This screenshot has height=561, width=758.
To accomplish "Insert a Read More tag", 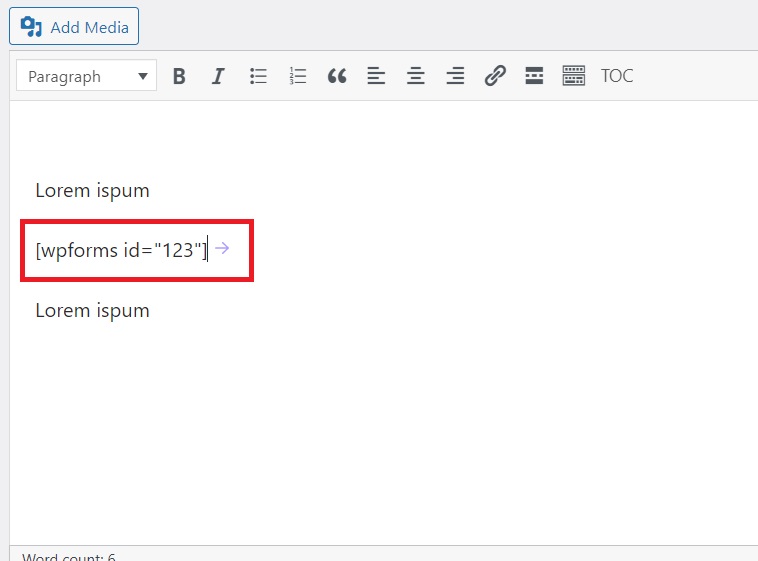I will pos(534,76).
